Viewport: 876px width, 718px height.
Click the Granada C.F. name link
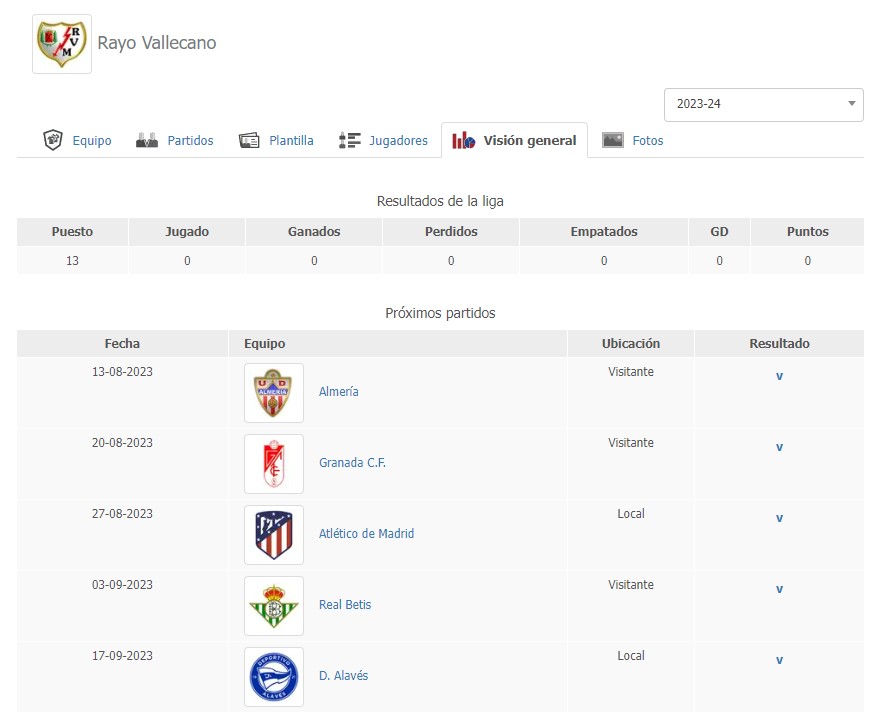pos(352,463)
